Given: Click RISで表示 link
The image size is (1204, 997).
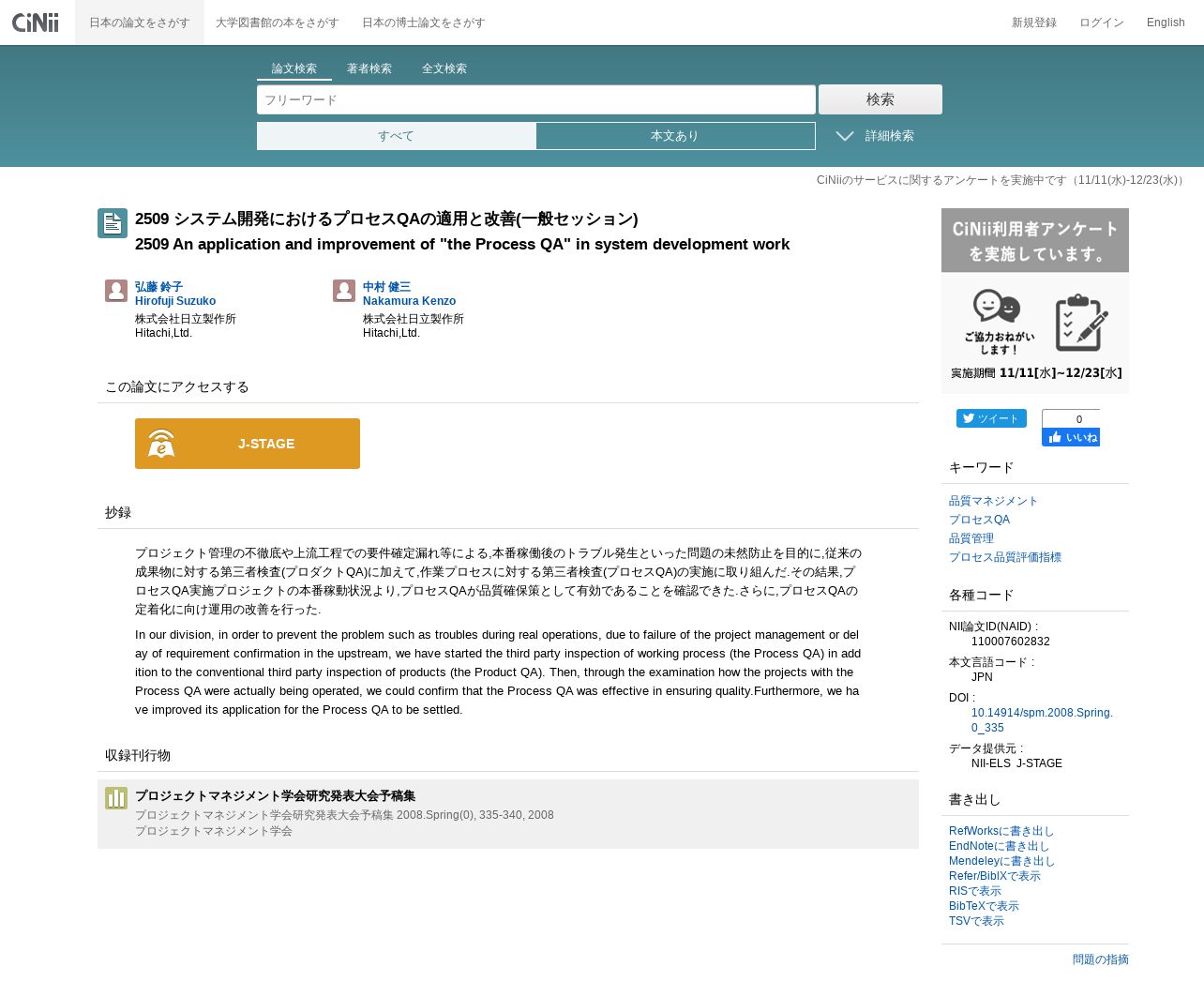Looking at the screenshot, I should click(x=975, y=891).
